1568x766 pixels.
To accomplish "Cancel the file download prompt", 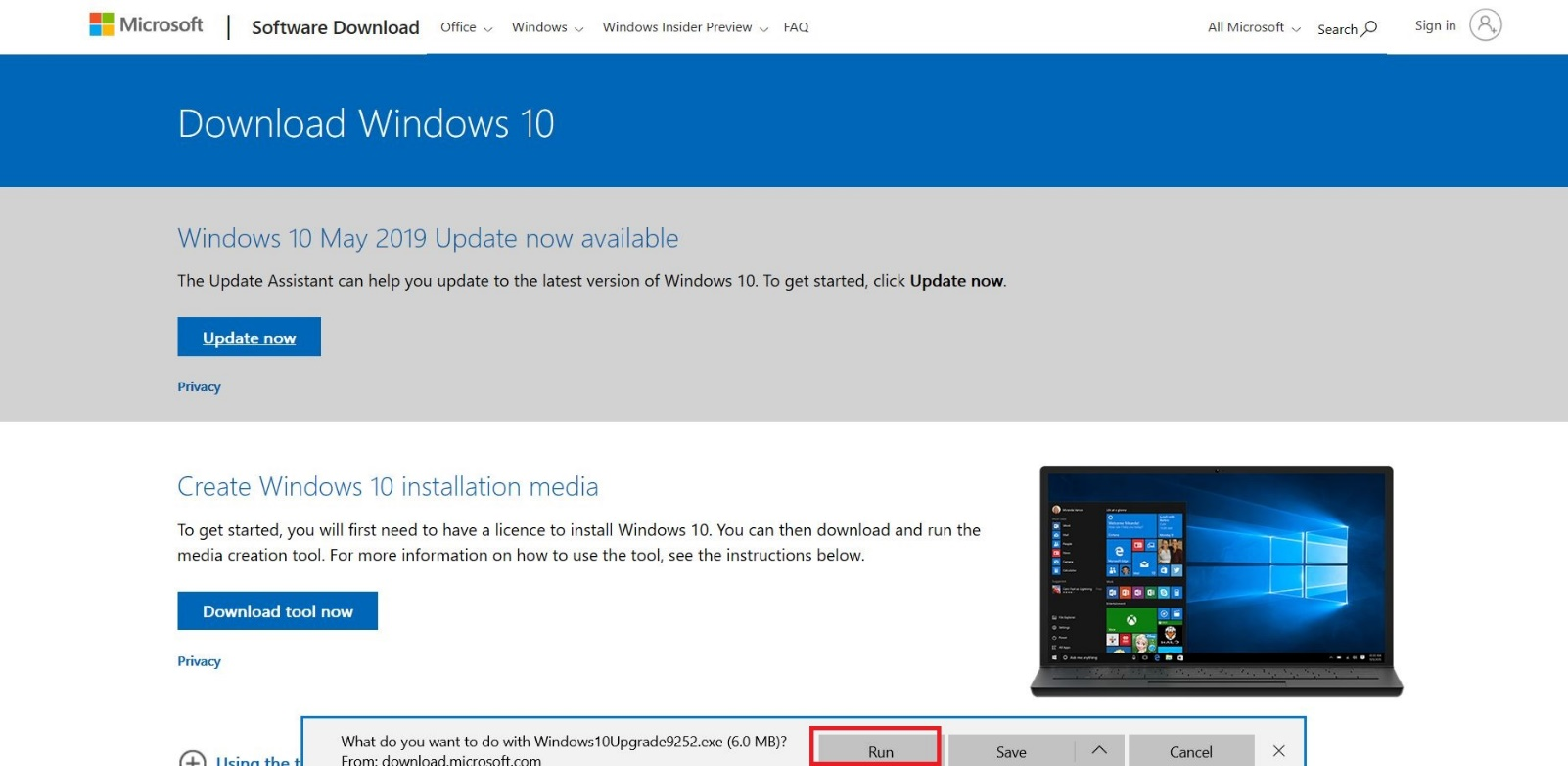I will pos(1190,751).
